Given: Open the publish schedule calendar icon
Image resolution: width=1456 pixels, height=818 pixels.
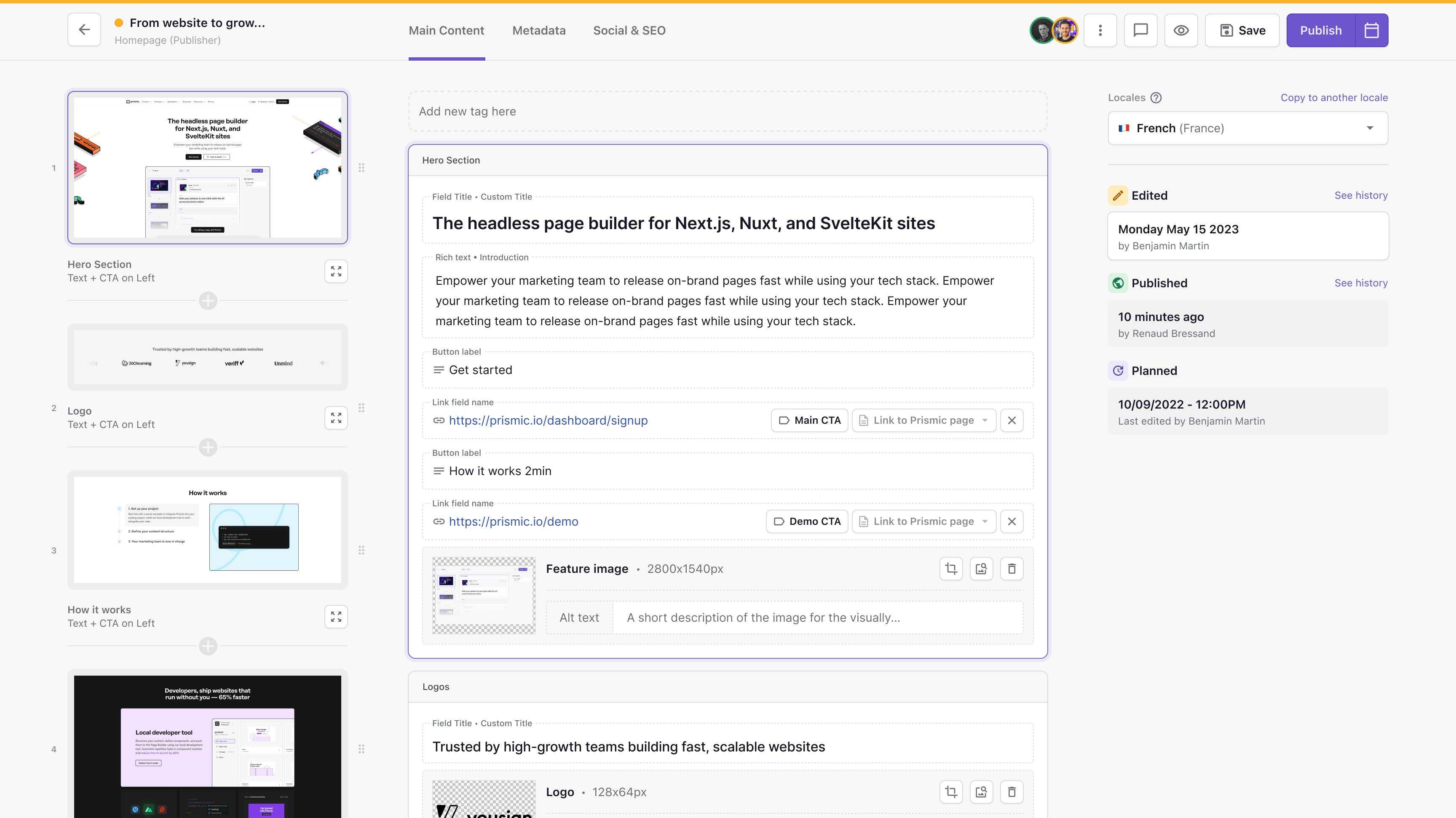Looking at the screenshot, I should tap(1371, 30).
